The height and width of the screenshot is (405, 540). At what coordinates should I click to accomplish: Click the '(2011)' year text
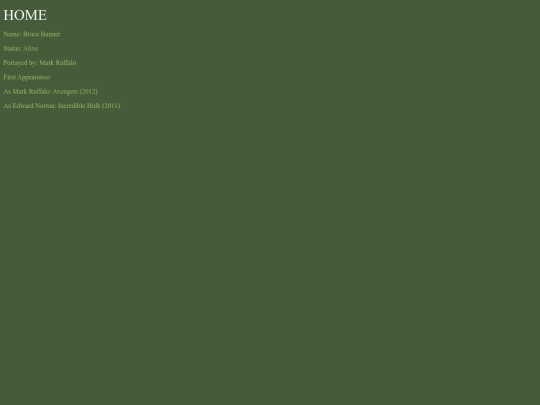coord(111,106)
